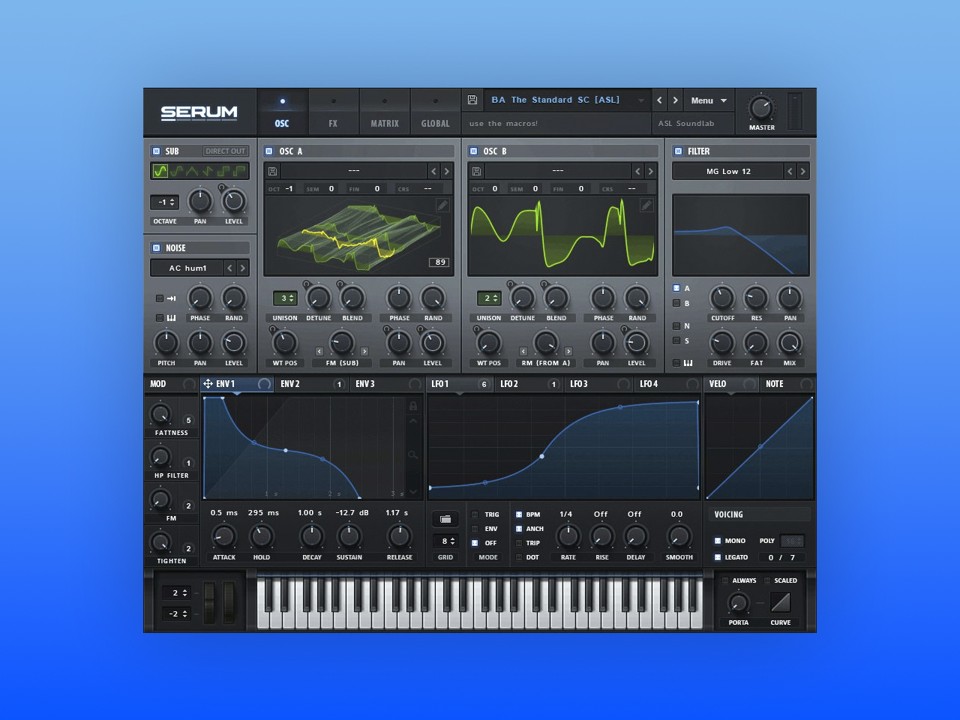Toggle the MONO voicing checkbox
Image resolution: width=960 pixels, height=720 pixels.
tap(718, 541)
